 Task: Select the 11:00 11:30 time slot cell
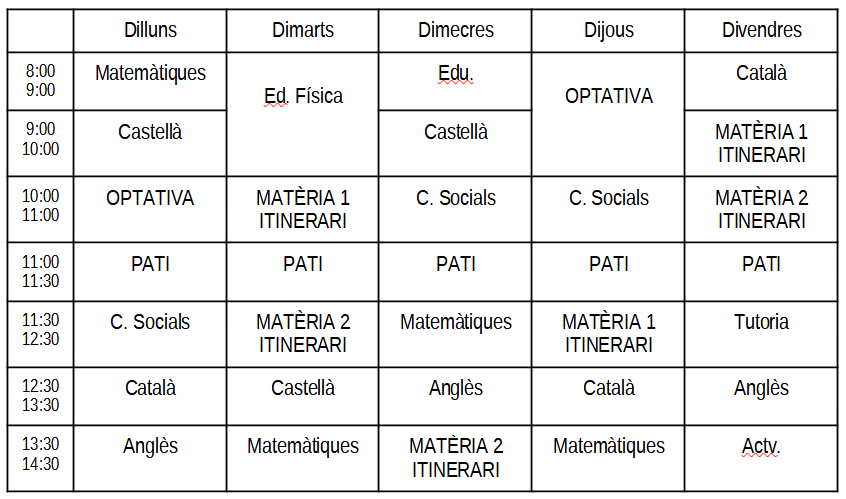click(41, 271)
